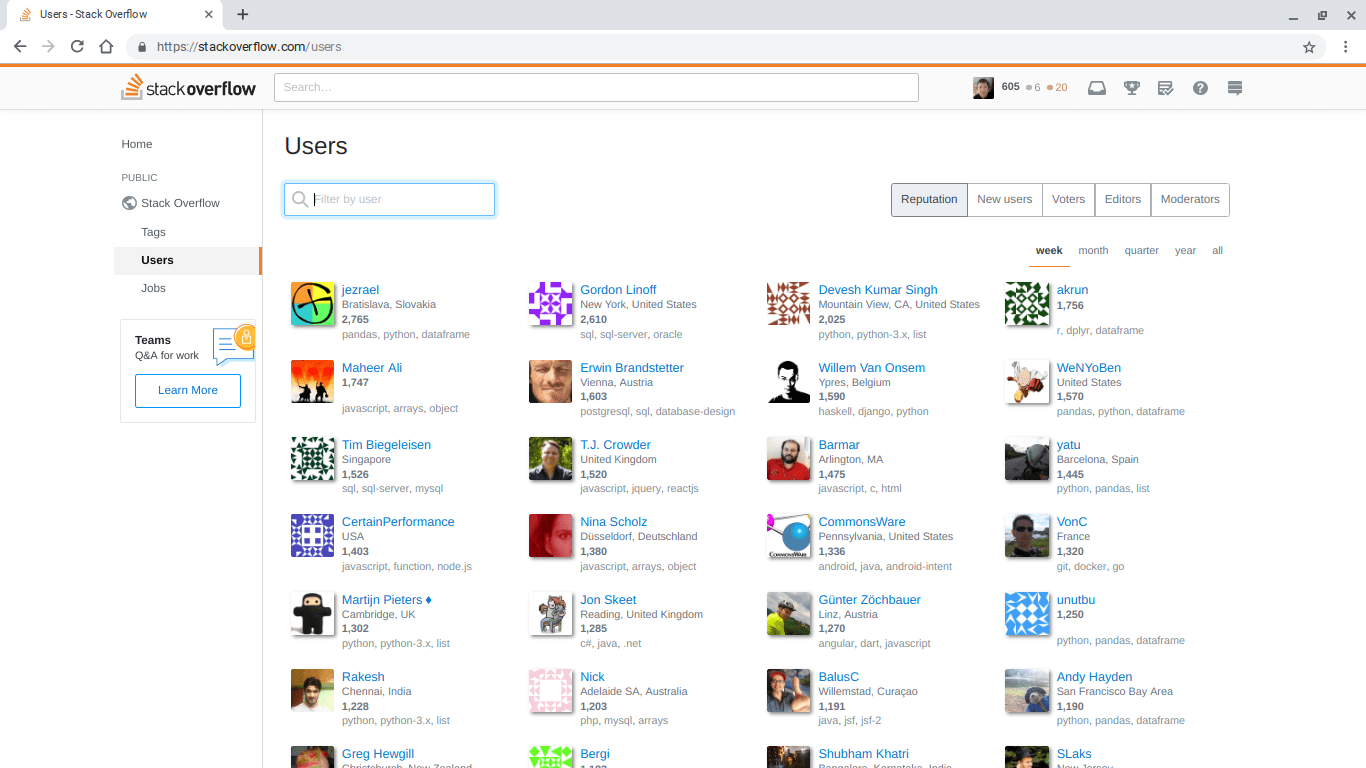
Task: Select the all time filter
Action: [1217, 251]
